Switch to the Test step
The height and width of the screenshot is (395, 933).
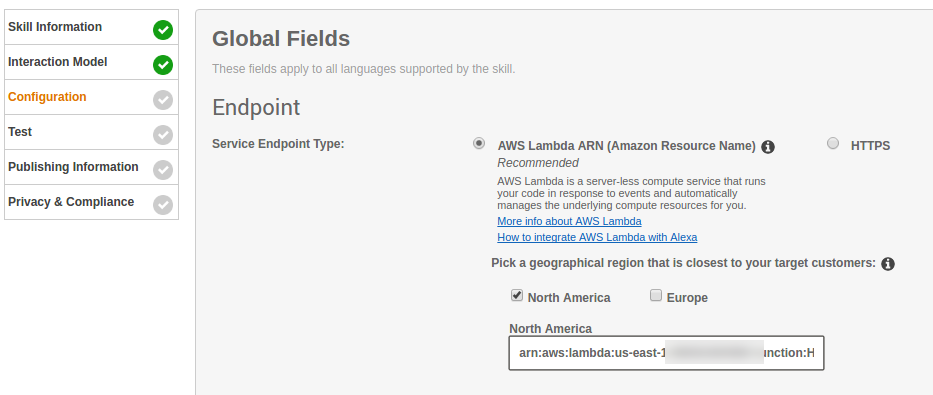point(91,132)
